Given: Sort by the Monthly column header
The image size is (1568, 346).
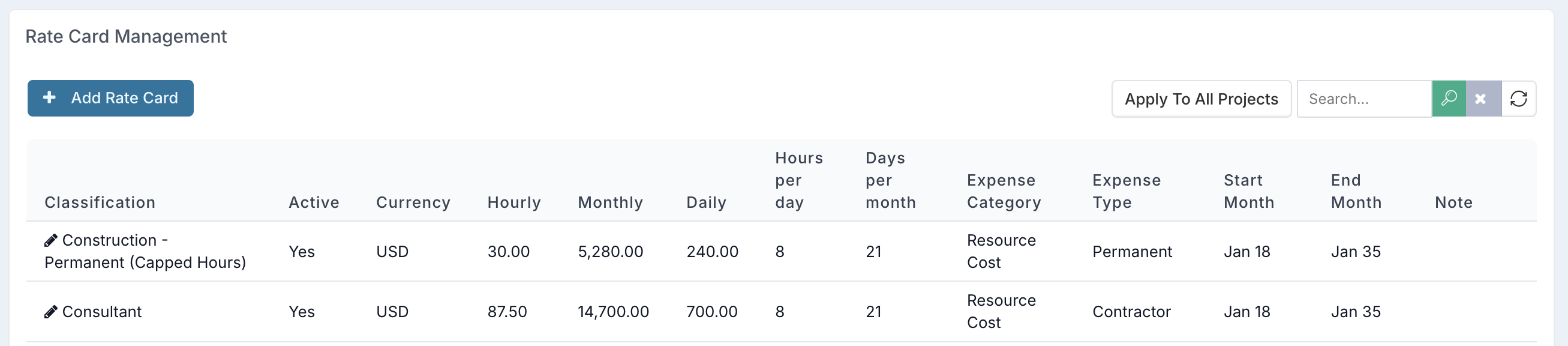Looking at the screenshot, I should pos(610,202).
